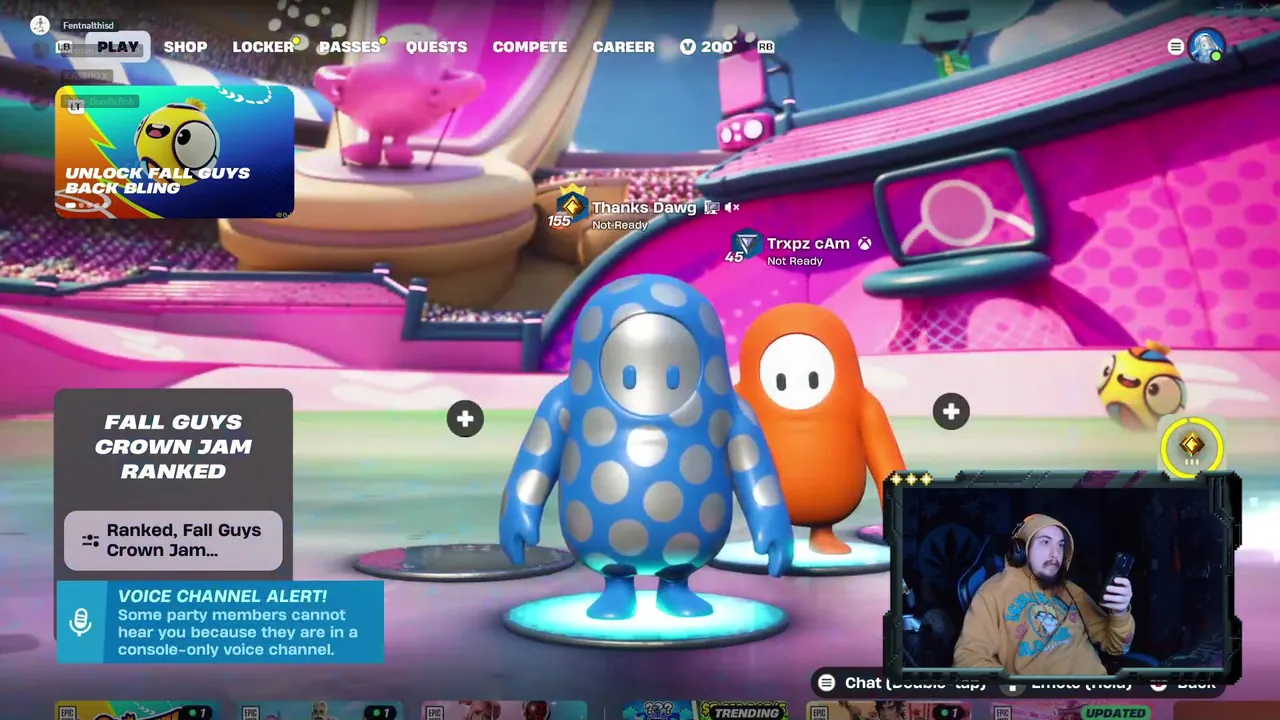Open the QUESTS tab

(x=436, y=47)
